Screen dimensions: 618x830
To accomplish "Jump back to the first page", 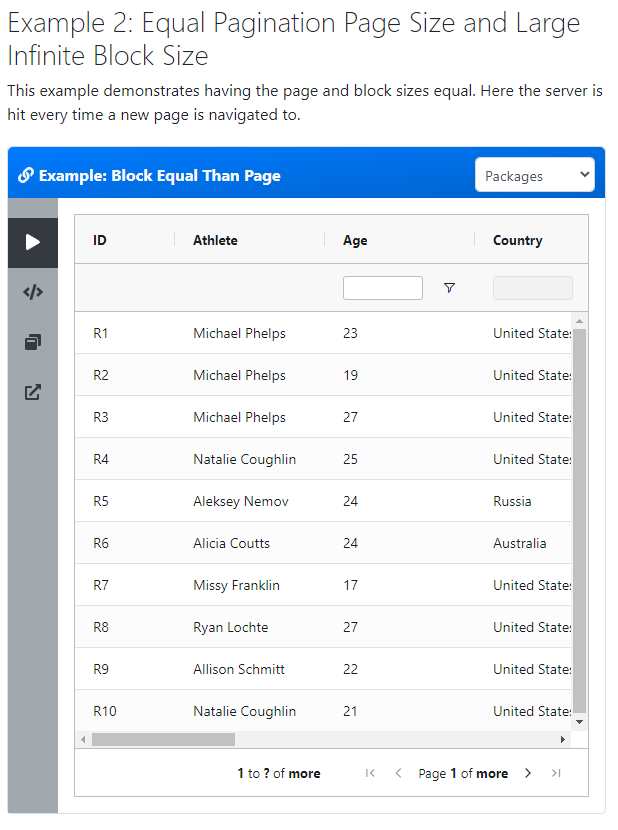I will pos(370,773).
